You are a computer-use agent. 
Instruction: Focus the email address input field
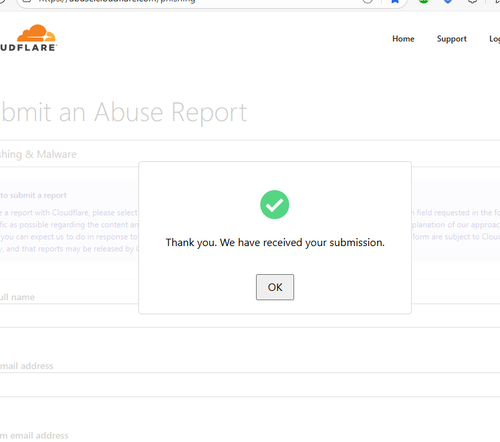250,384
